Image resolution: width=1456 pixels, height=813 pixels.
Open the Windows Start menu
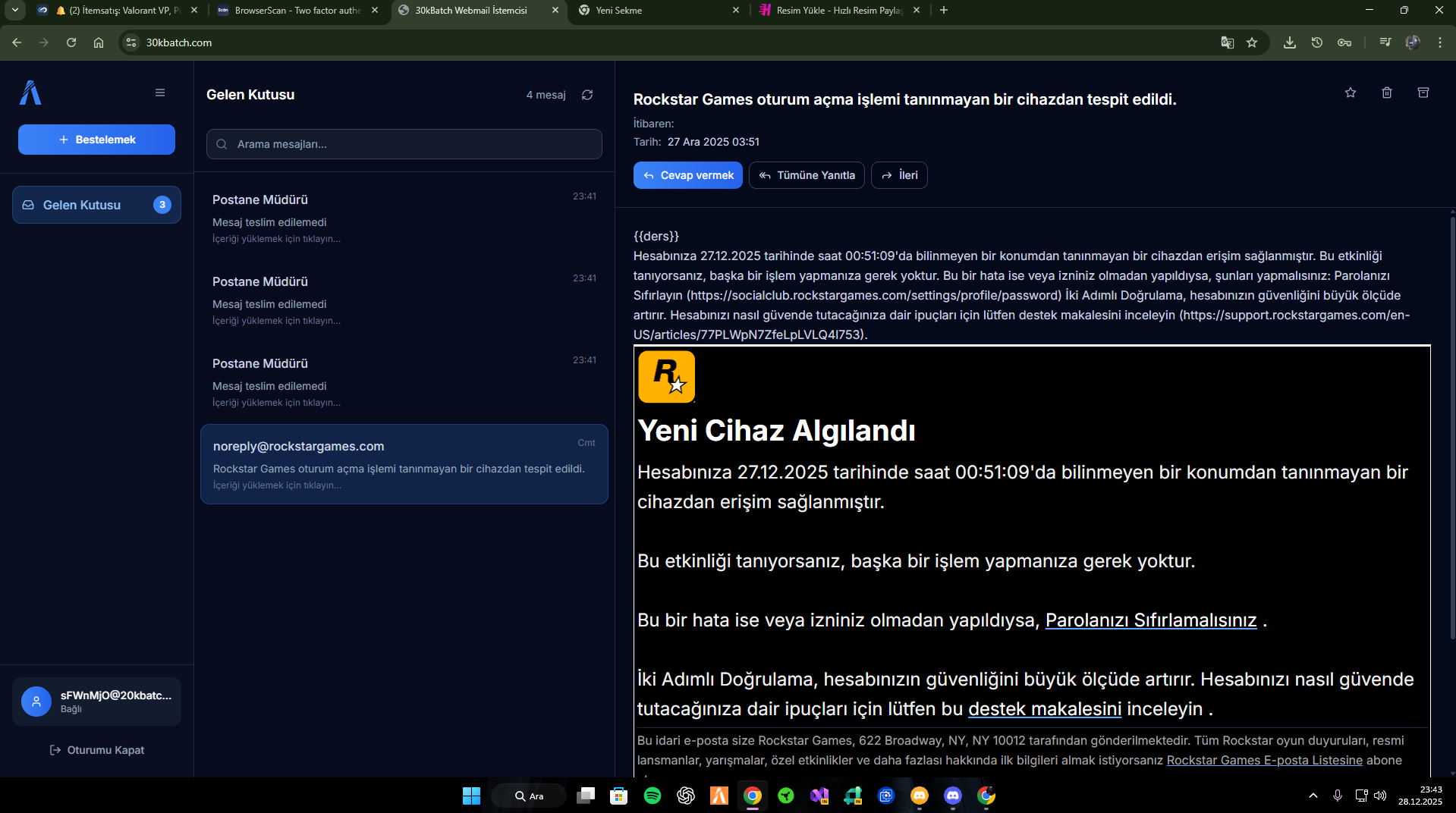[471, 796]
